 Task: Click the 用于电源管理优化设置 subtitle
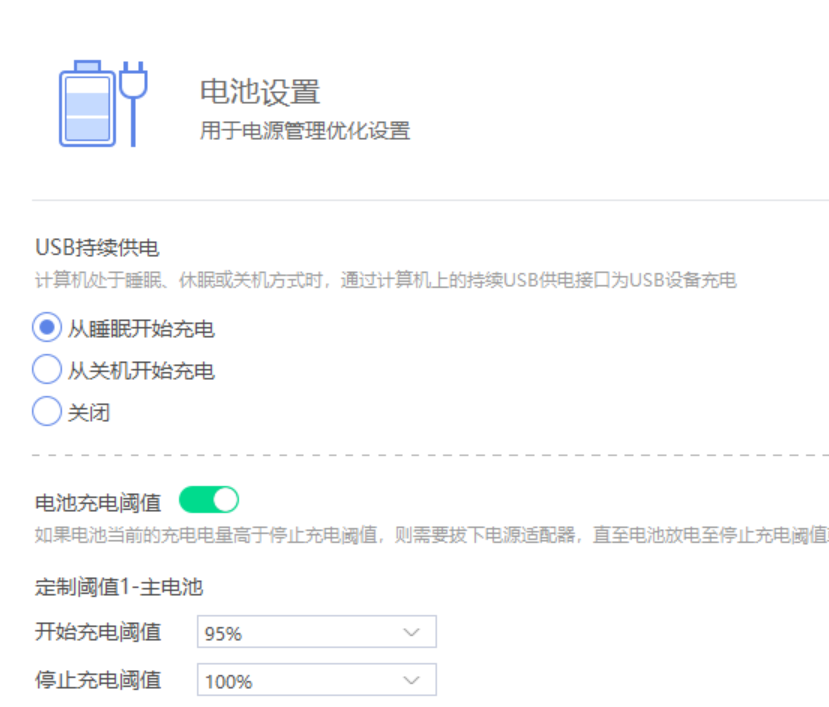[x=305, y=131]
